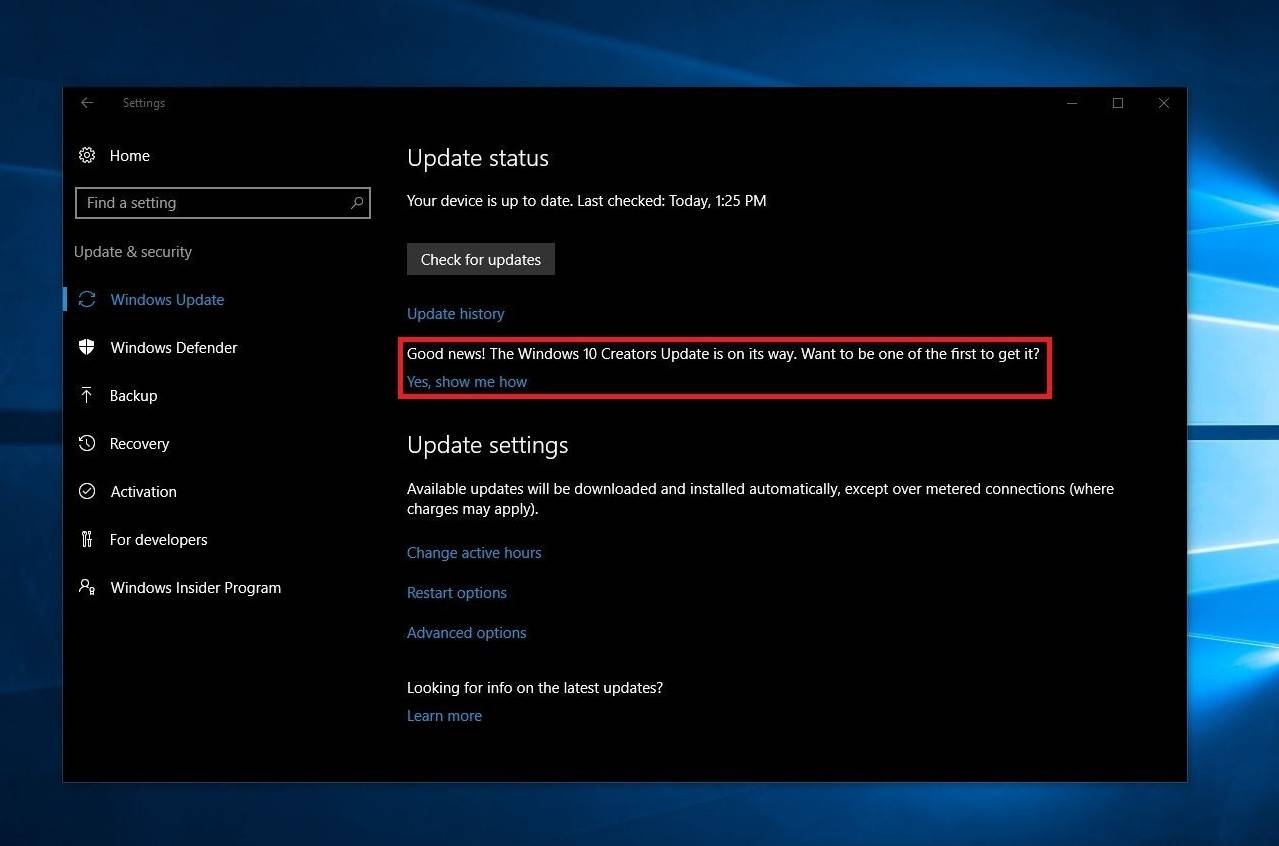Click the Creators Update 'Good news!' message
Screen dimensions: 1279x846
(x=723, y=354)
